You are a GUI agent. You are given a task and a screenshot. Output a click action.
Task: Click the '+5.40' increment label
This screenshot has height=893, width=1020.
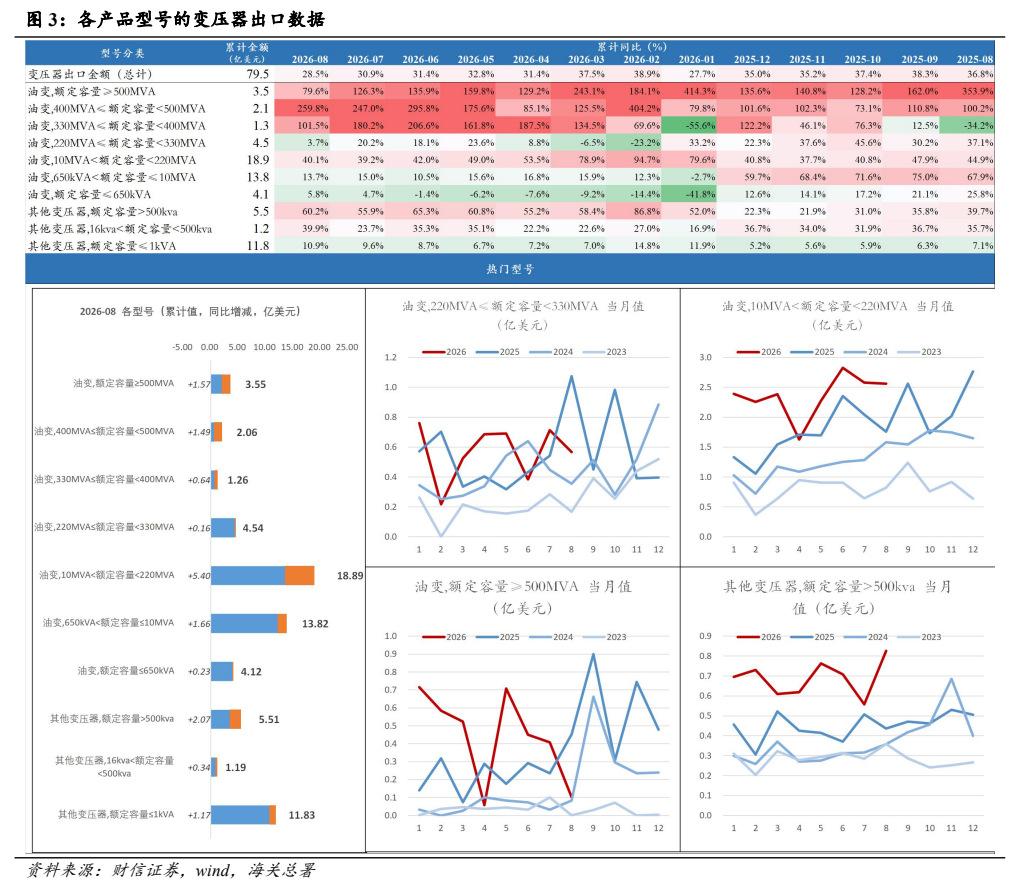coord(198,576)
